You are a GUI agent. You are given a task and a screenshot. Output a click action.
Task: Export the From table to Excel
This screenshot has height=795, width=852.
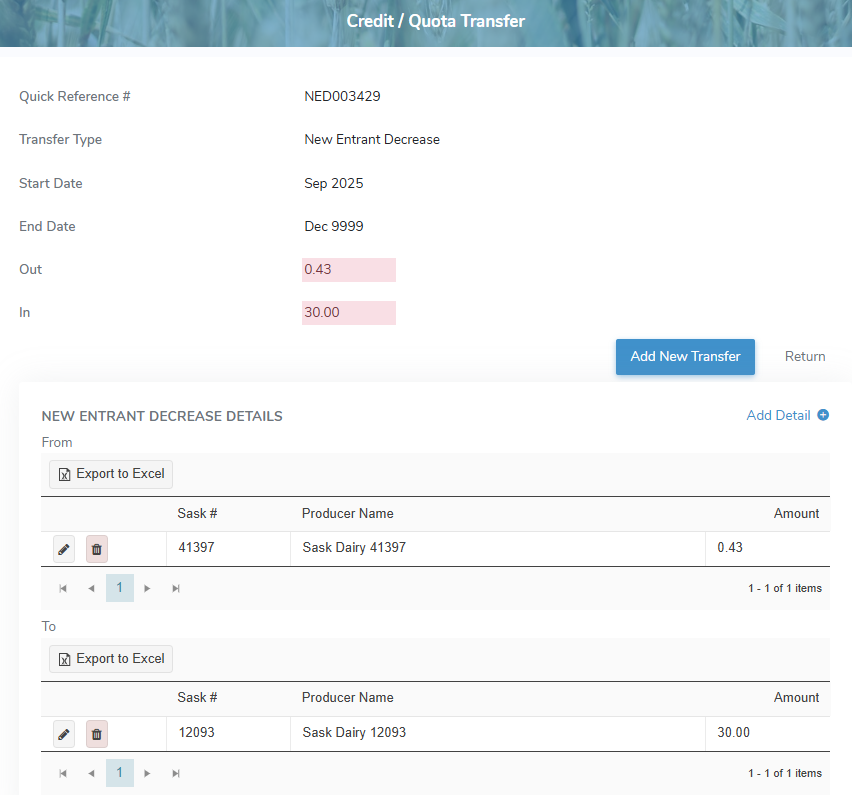pos(111,474)
